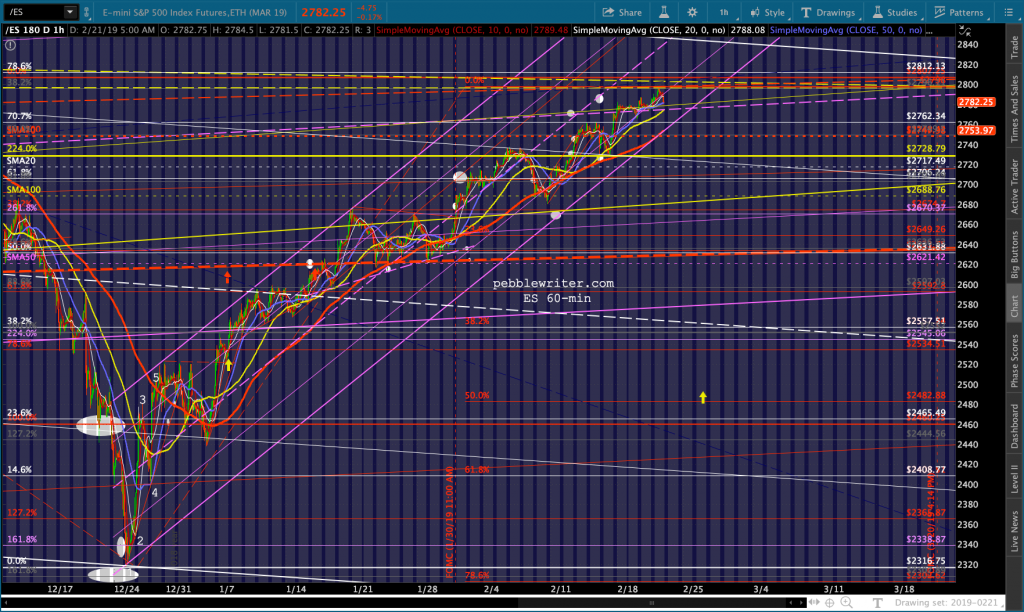Click E-mini S&P 500 Index Futures description
Viewport: 1024px width, 612px height.
point(195,12)
